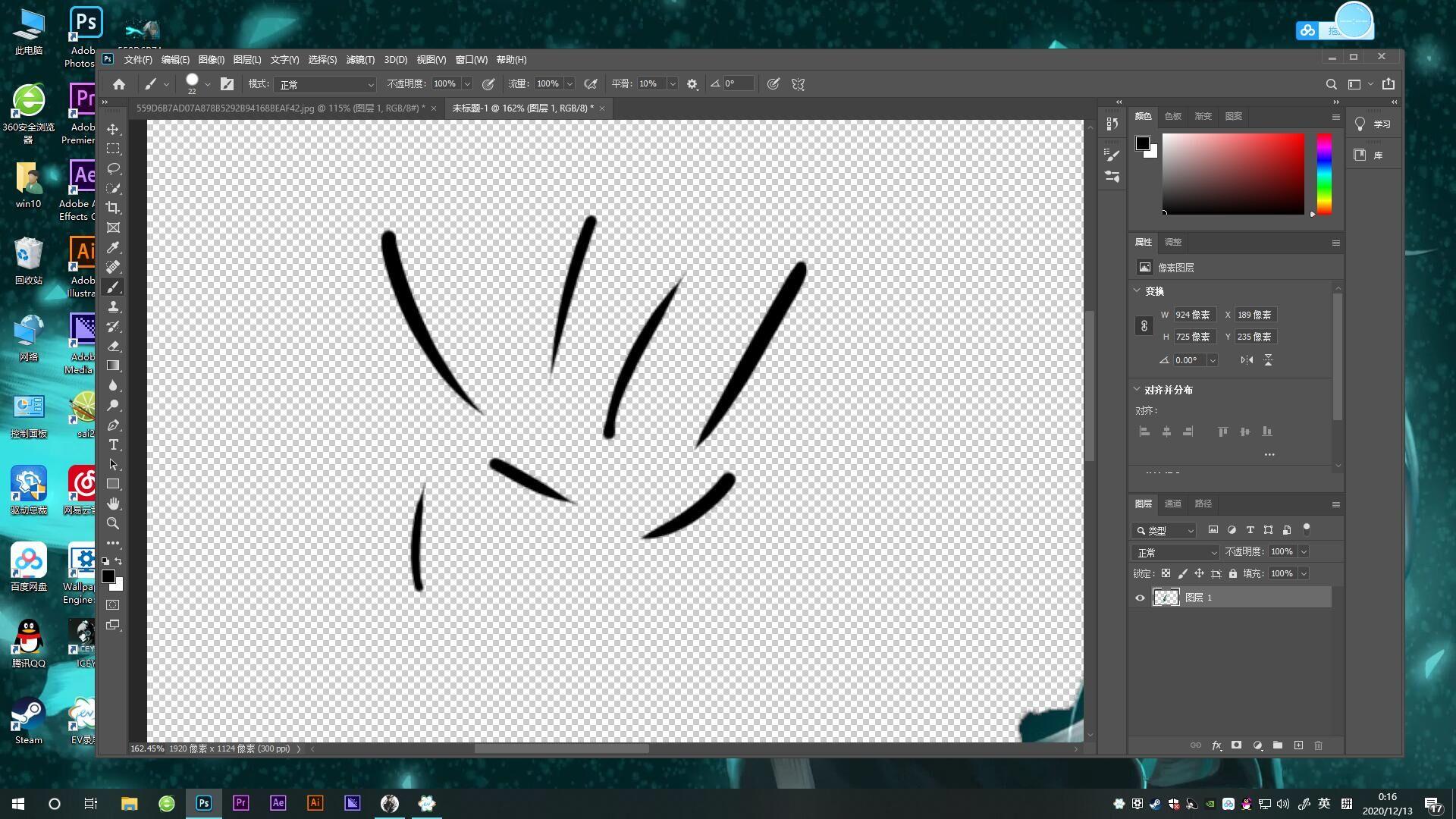Select the Clone Stamp tool
1456x819 pixels.
click(x=113, y=306)
